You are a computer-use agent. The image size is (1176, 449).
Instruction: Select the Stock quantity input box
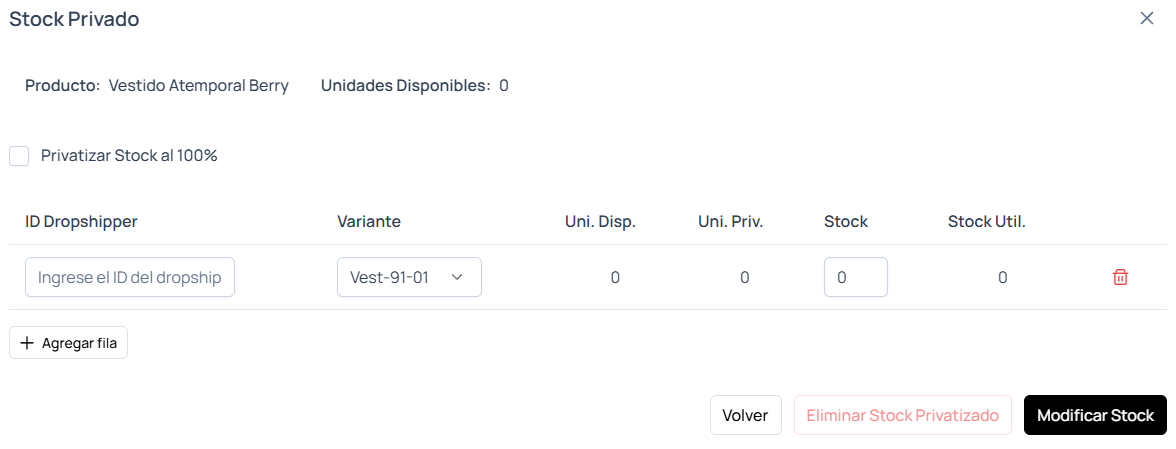856,277
